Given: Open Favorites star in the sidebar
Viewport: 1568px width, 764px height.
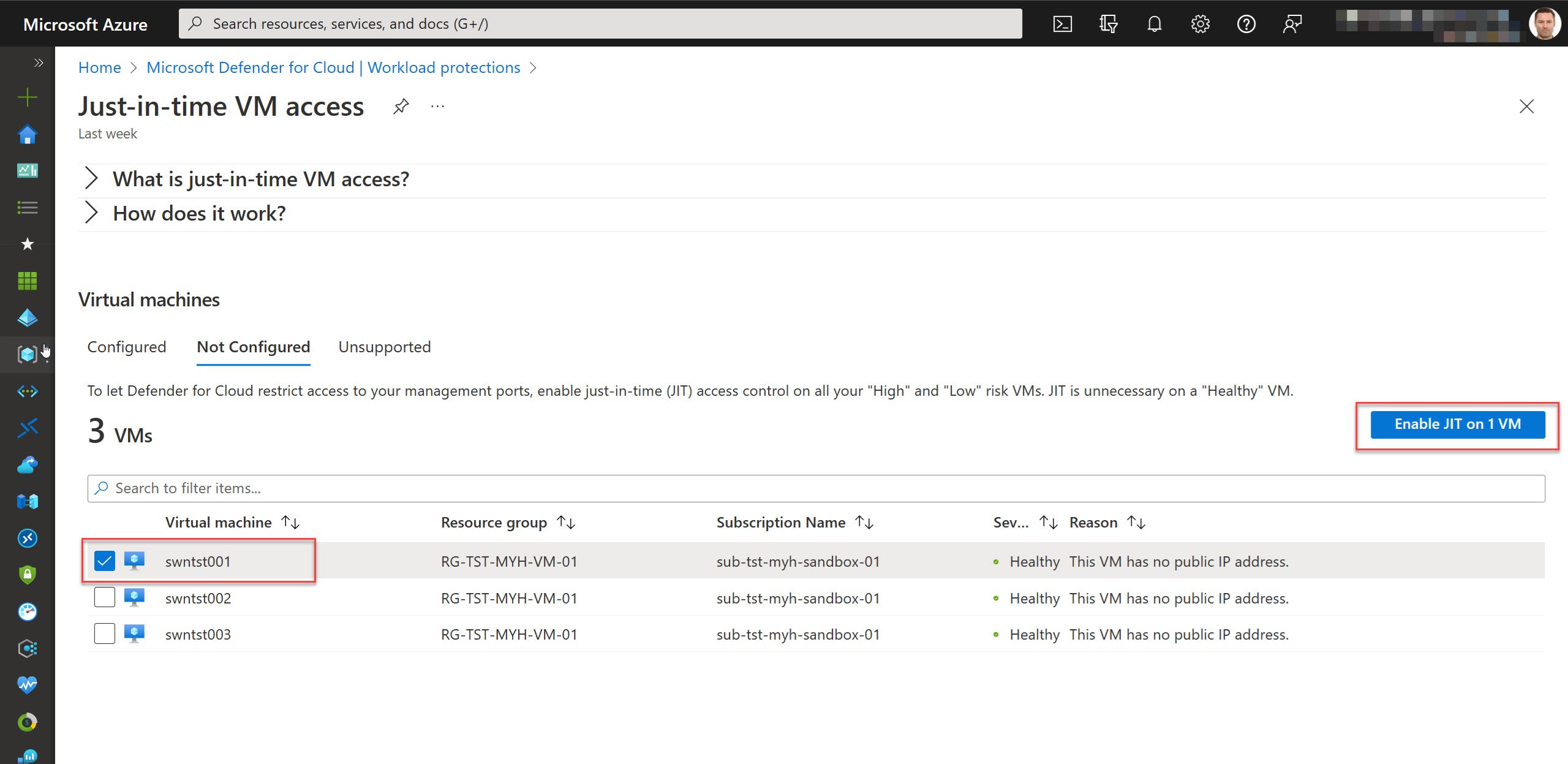Looking at the screenshot, I should [27, 244].
